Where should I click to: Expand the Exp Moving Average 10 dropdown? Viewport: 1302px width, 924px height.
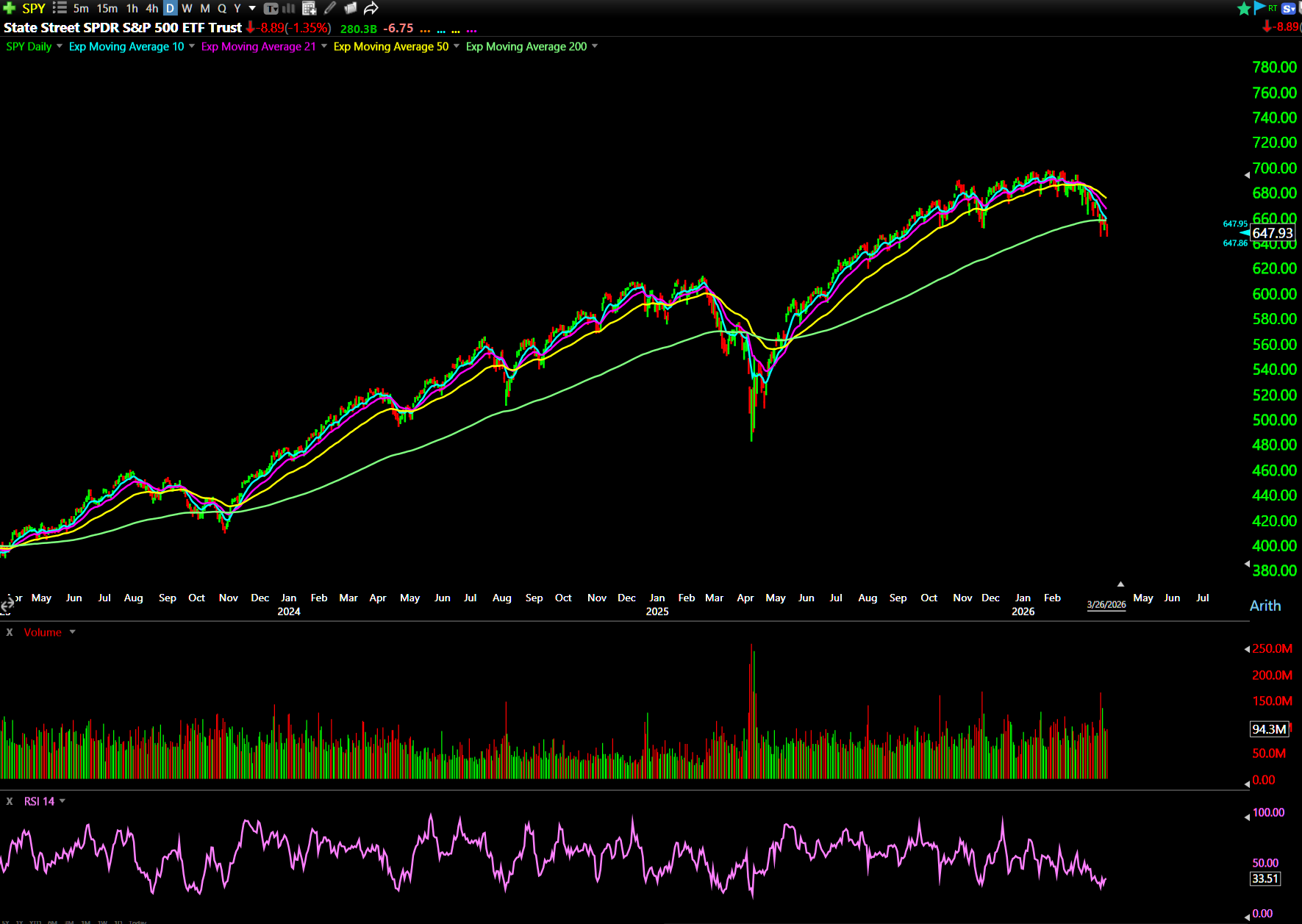(x=192, y=46)
